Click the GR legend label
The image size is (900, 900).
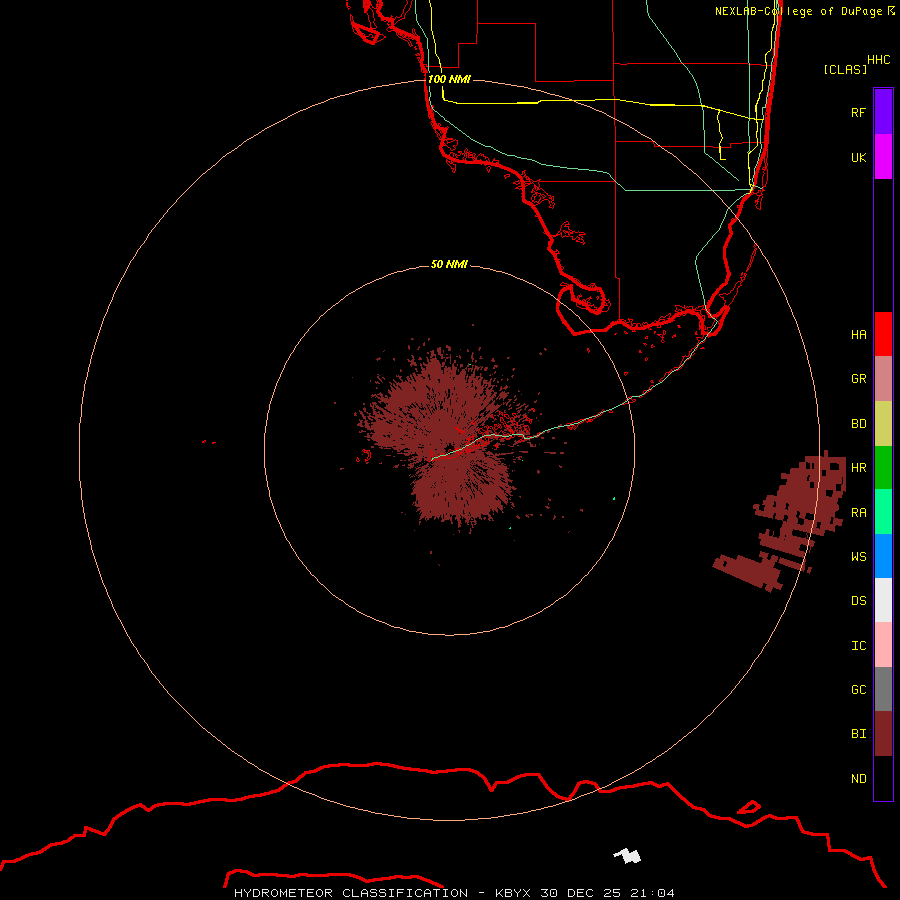pyautogui.click(x=858, y=379)
